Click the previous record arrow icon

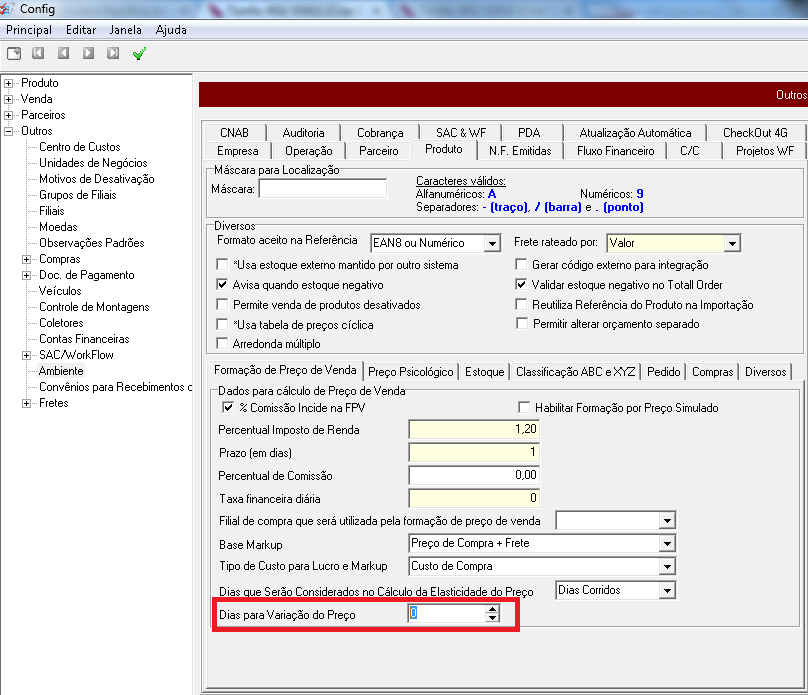coord(63,53)
